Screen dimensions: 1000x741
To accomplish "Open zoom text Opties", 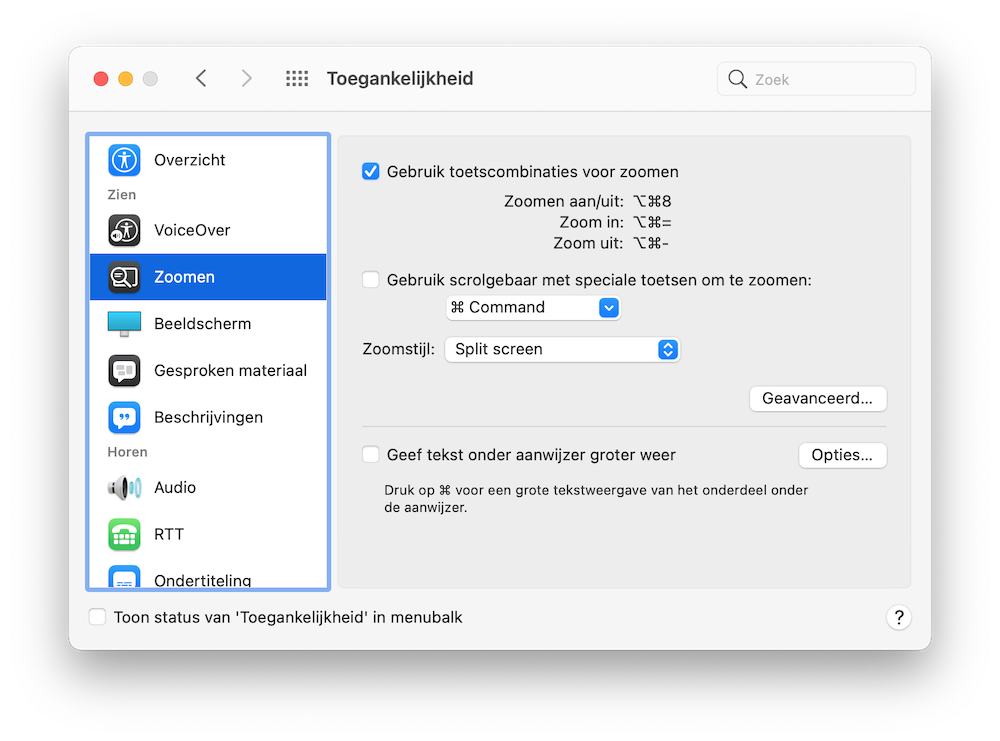I will tap(842, 454).
